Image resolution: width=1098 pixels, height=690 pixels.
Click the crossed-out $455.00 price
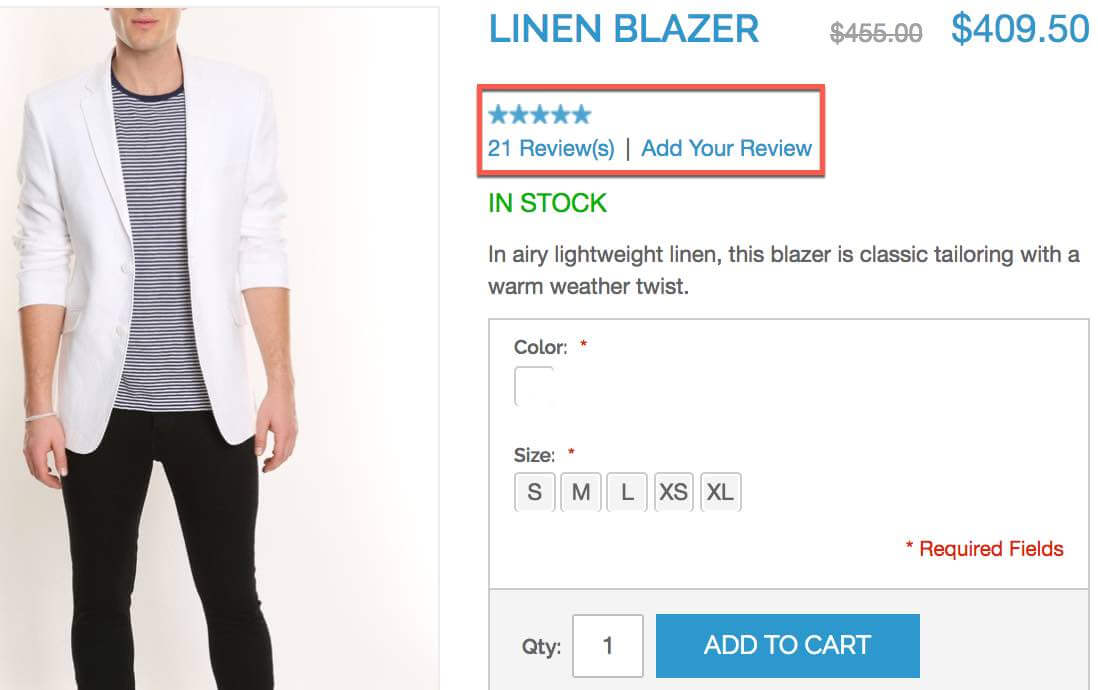(876, 33)
